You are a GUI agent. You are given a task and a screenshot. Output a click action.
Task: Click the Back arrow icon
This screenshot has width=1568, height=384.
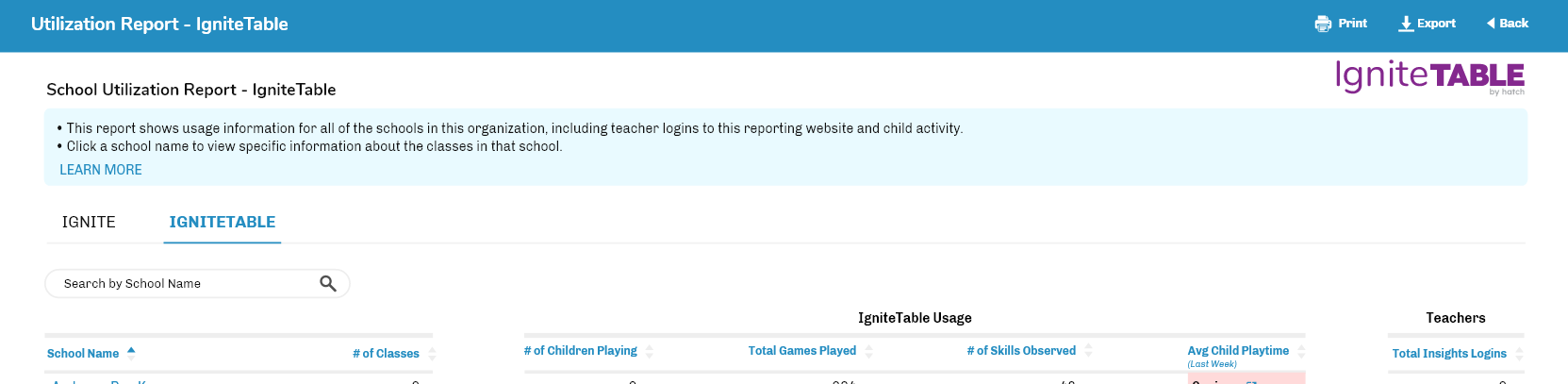(x=1491, y=24)
